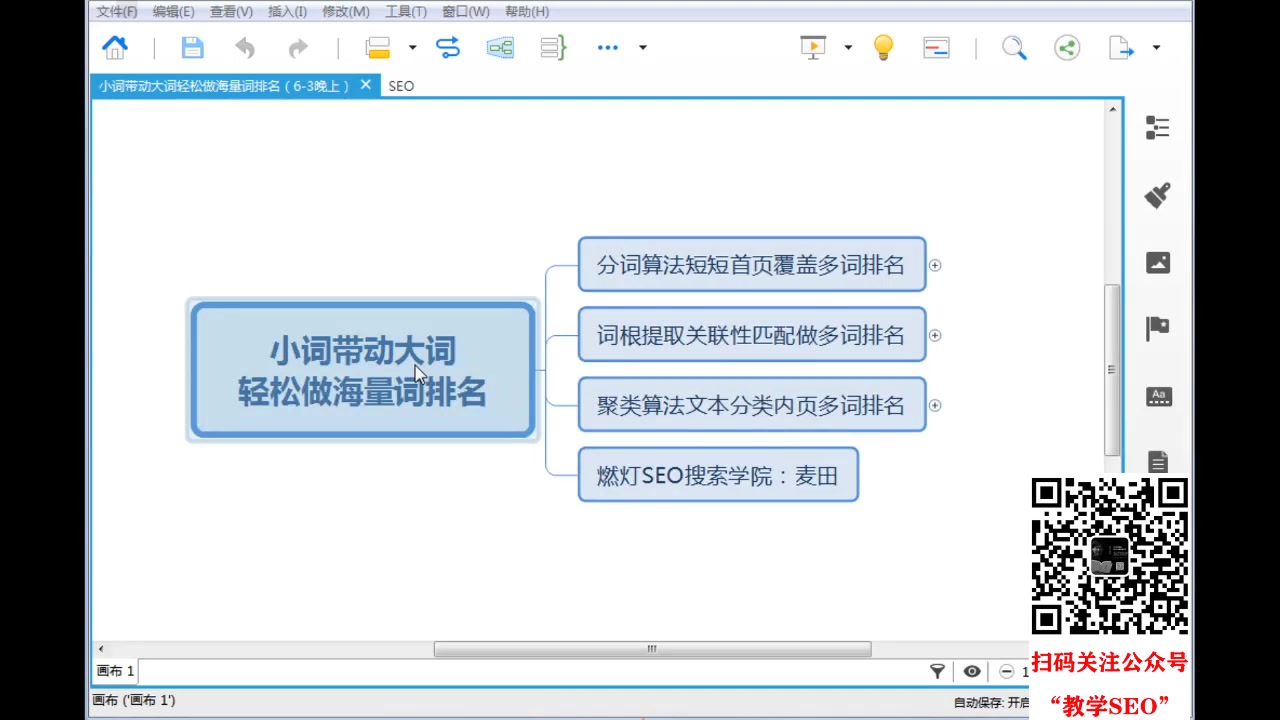This screenshot has height=720, width=1280.
Task: Open the 查看(V) menu
Action: coord(231,12)
